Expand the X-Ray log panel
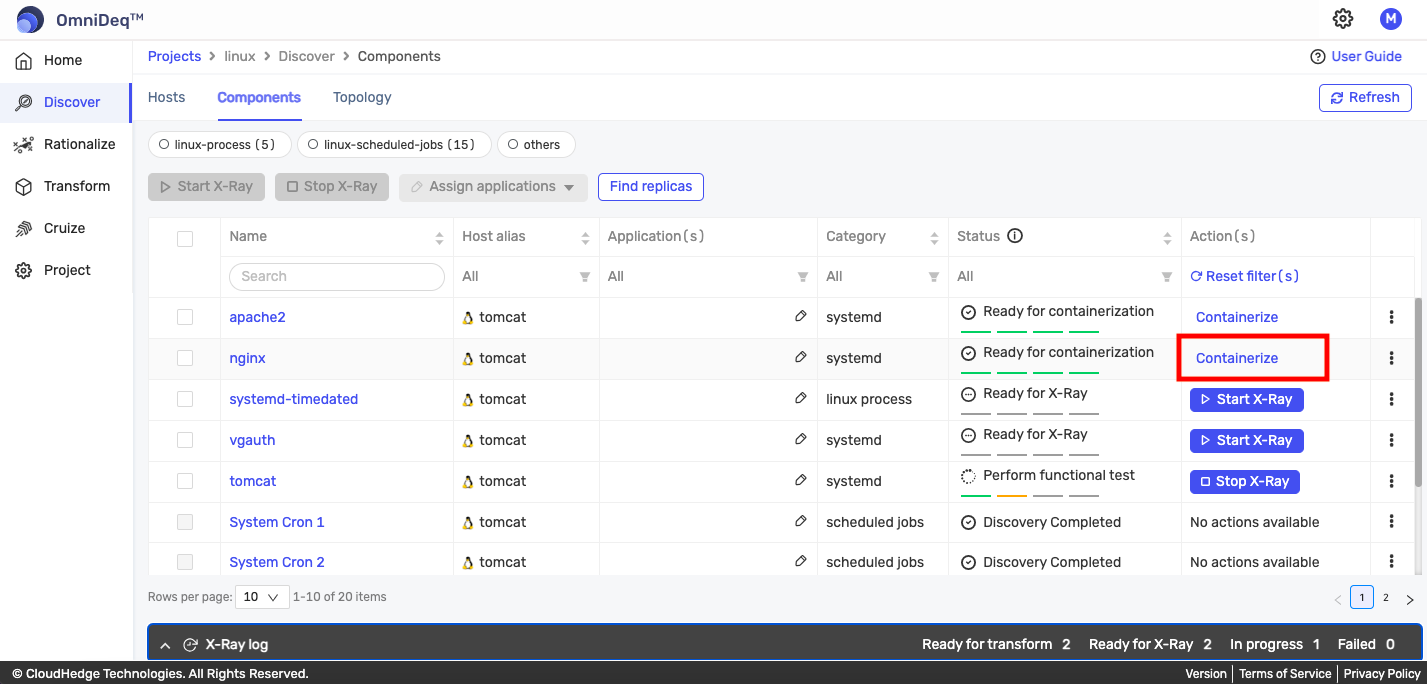Image resolution: width=1427 pixels, height=684 pixels. click(166, 645)
